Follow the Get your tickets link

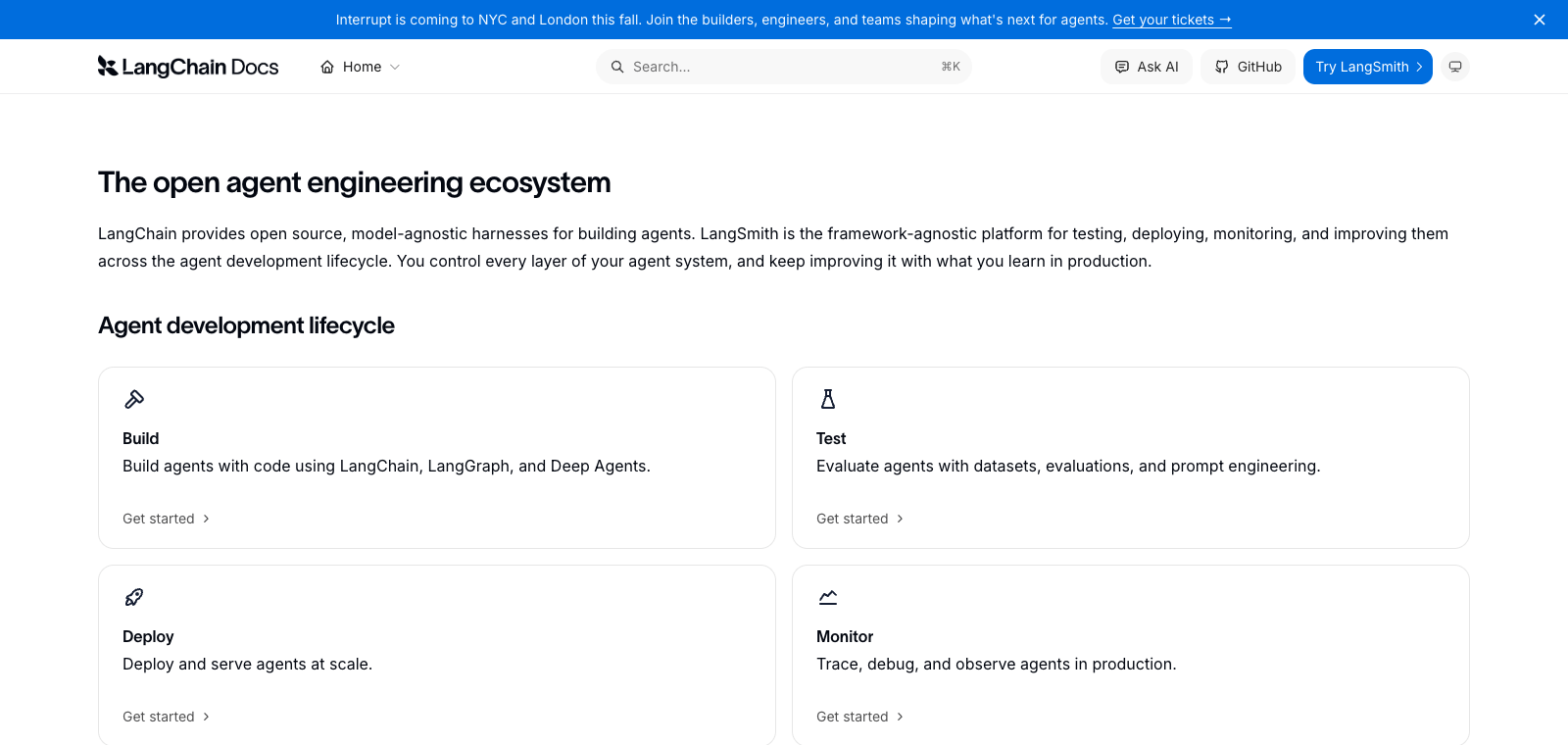(1172, 20)
